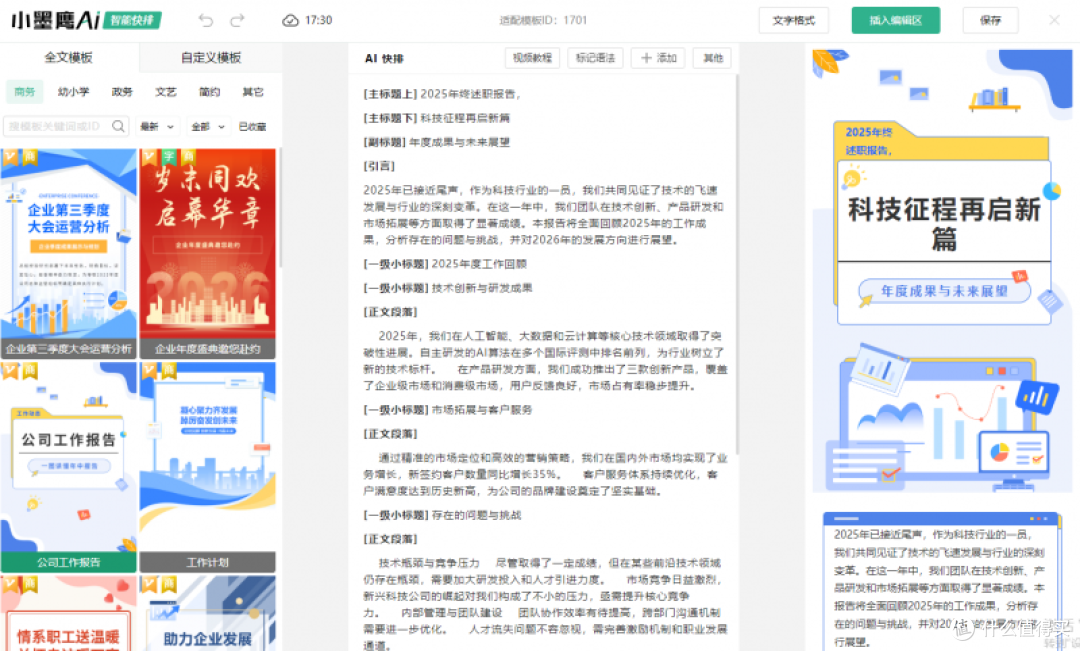Click the [主标题上] 2025年终述职报告 line
Image resolution: width=1080 pixels, height=651 pixels.
pos(442,94)
